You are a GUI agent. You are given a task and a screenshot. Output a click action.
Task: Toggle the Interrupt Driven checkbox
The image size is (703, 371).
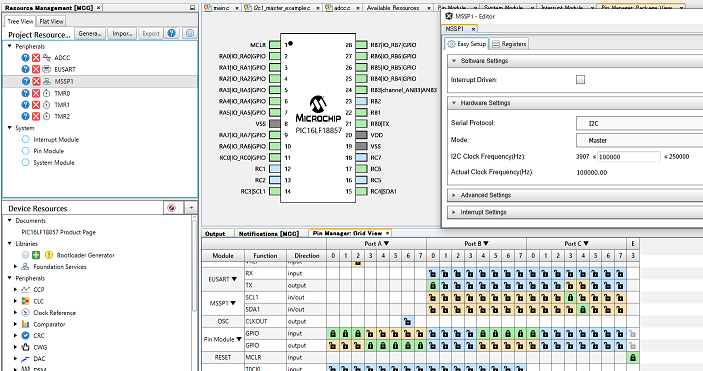tap(580, 79)
